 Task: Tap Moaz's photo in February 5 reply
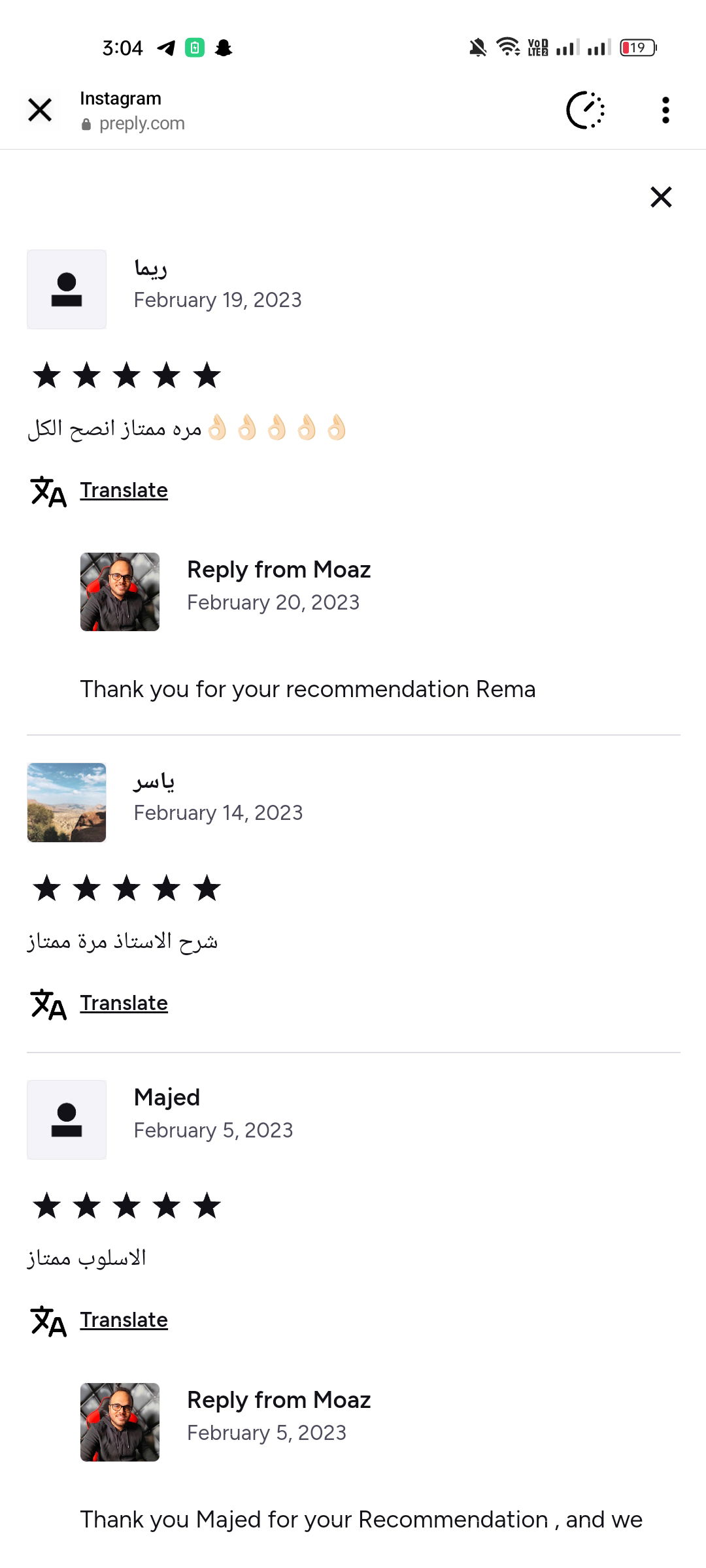[120, 1422]
